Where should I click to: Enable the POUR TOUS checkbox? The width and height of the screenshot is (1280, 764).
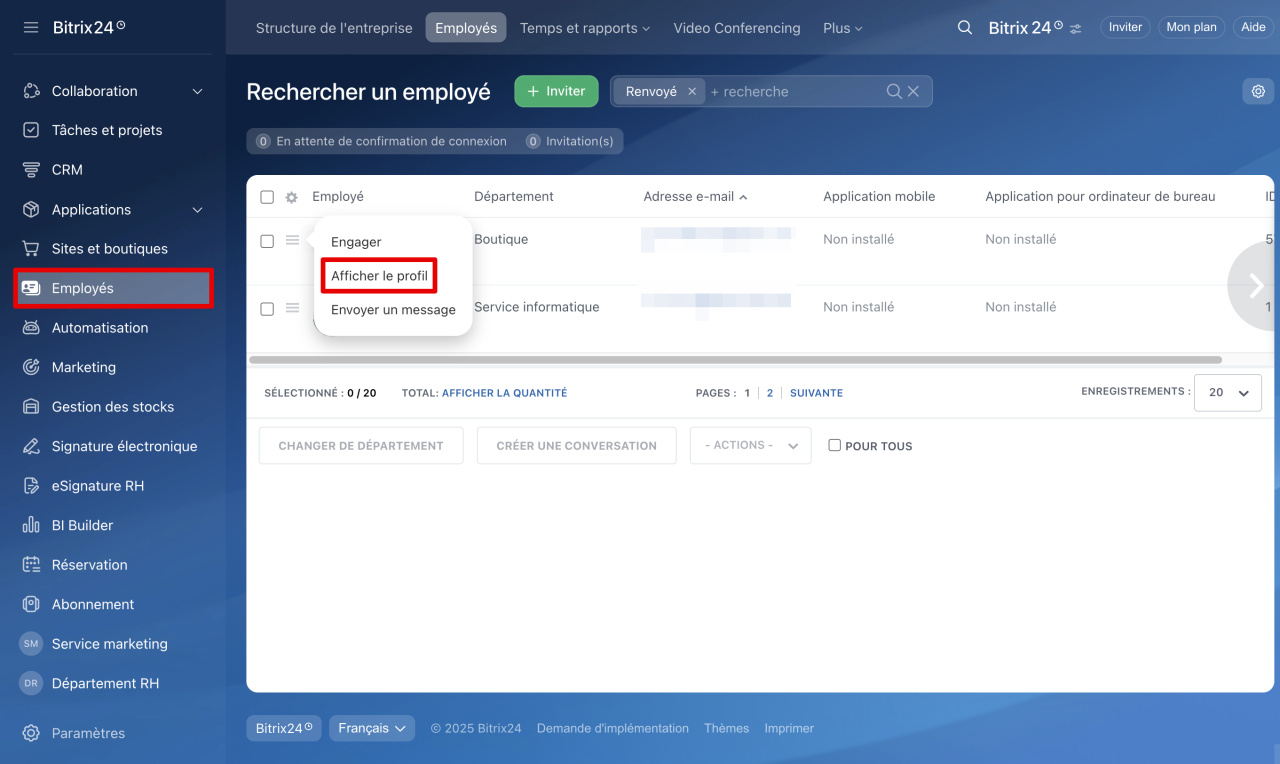point(834,445)
